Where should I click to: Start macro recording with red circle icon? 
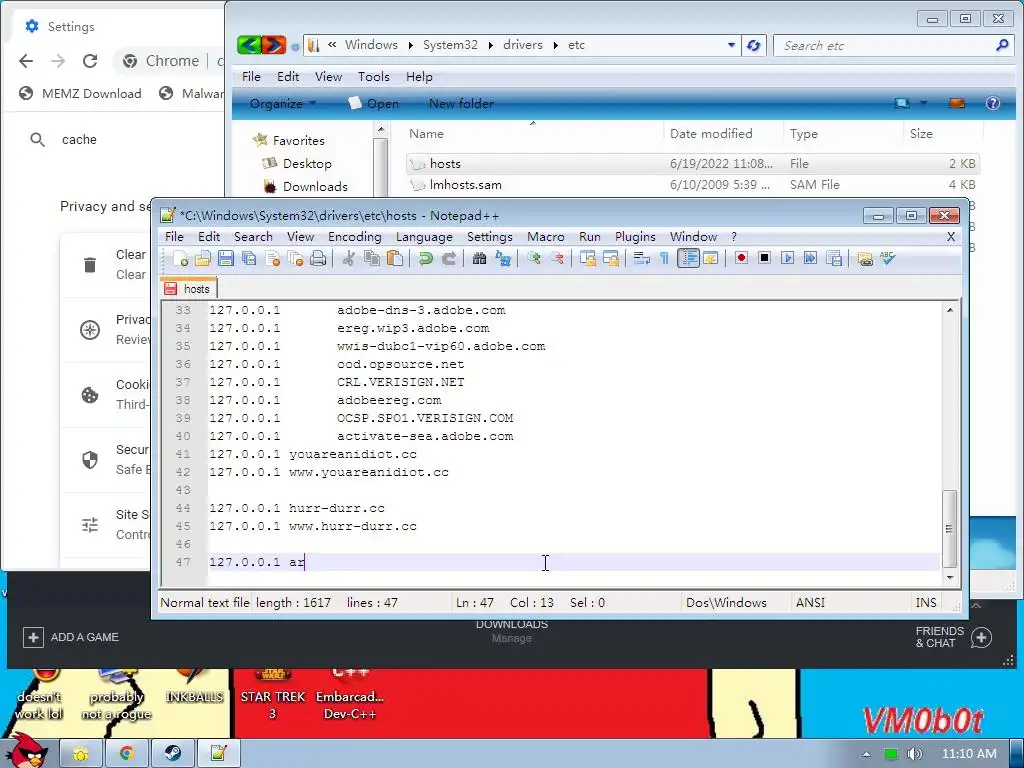click(x=741, y=258)
